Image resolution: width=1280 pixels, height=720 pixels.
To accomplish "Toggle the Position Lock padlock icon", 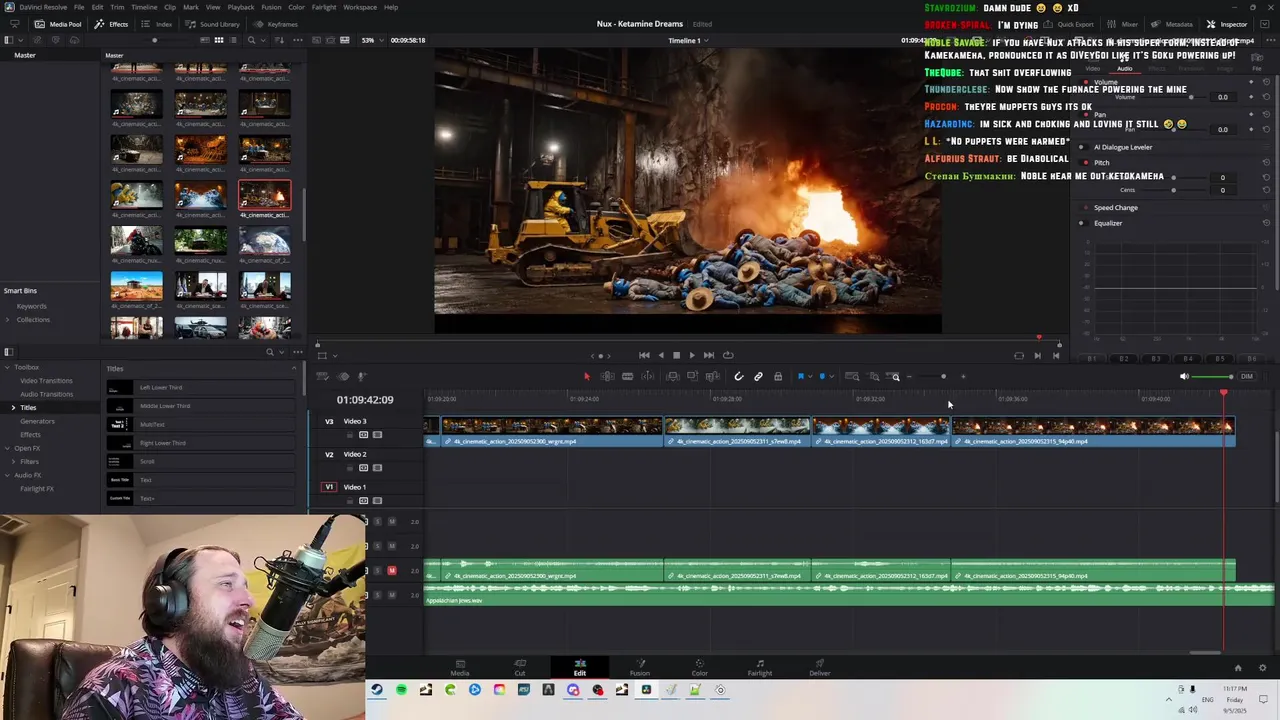I will [778, 376].
